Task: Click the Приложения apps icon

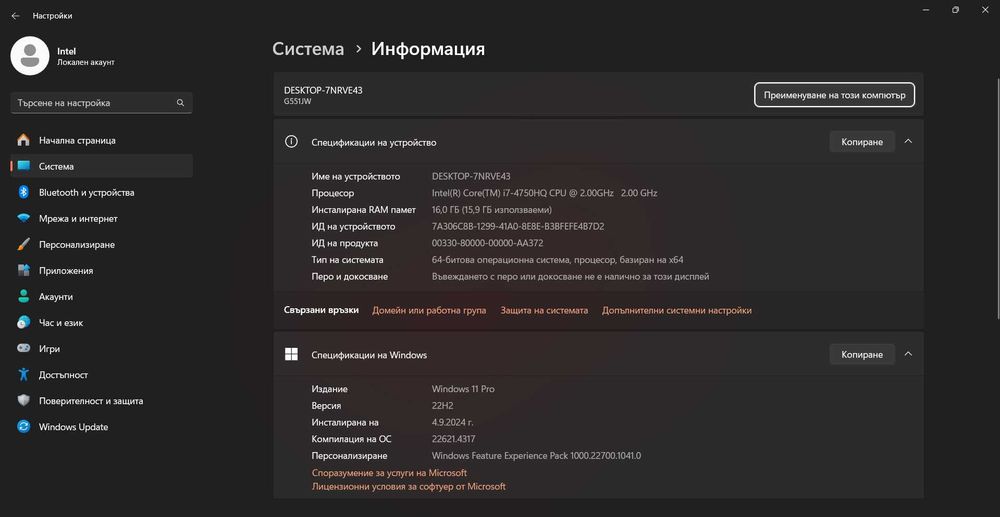Action: click(x=24, y=271)
